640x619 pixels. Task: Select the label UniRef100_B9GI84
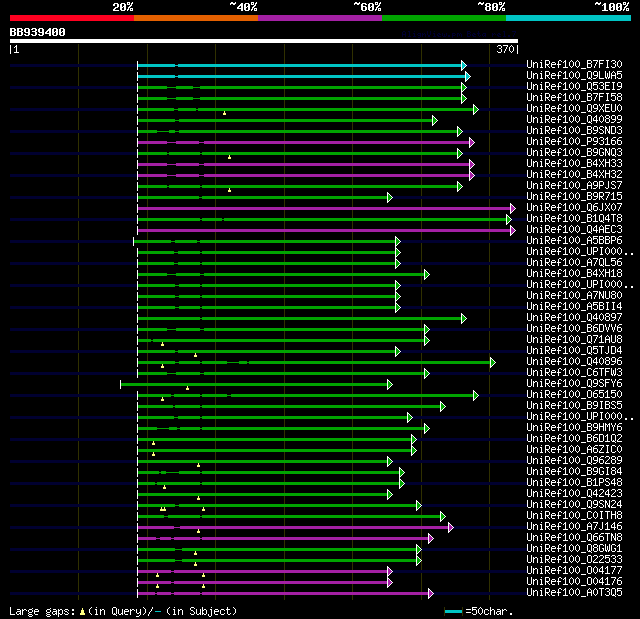point(574,472)
